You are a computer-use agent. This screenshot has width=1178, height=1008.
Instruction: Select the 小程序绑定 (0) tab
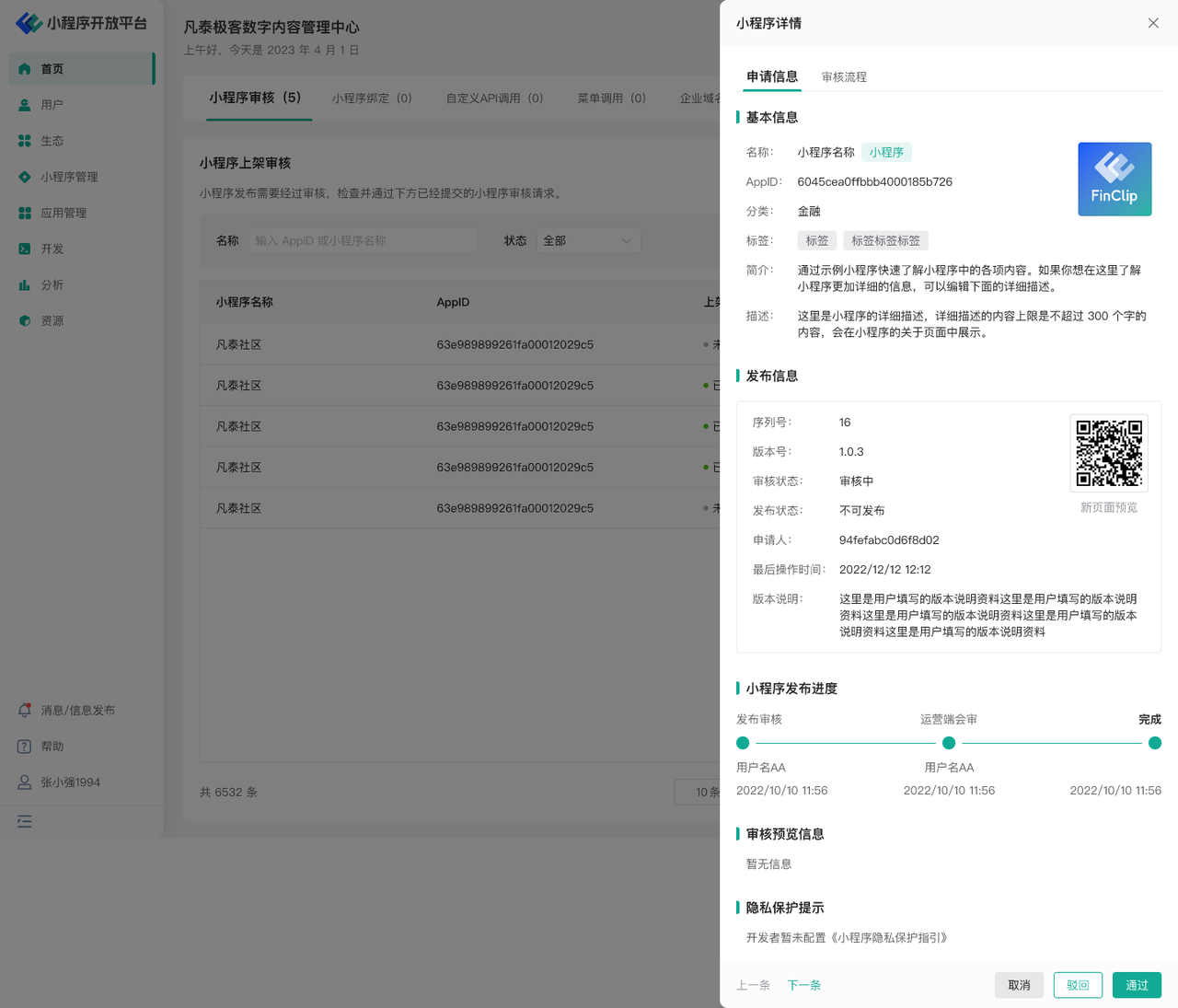(372, 98)
